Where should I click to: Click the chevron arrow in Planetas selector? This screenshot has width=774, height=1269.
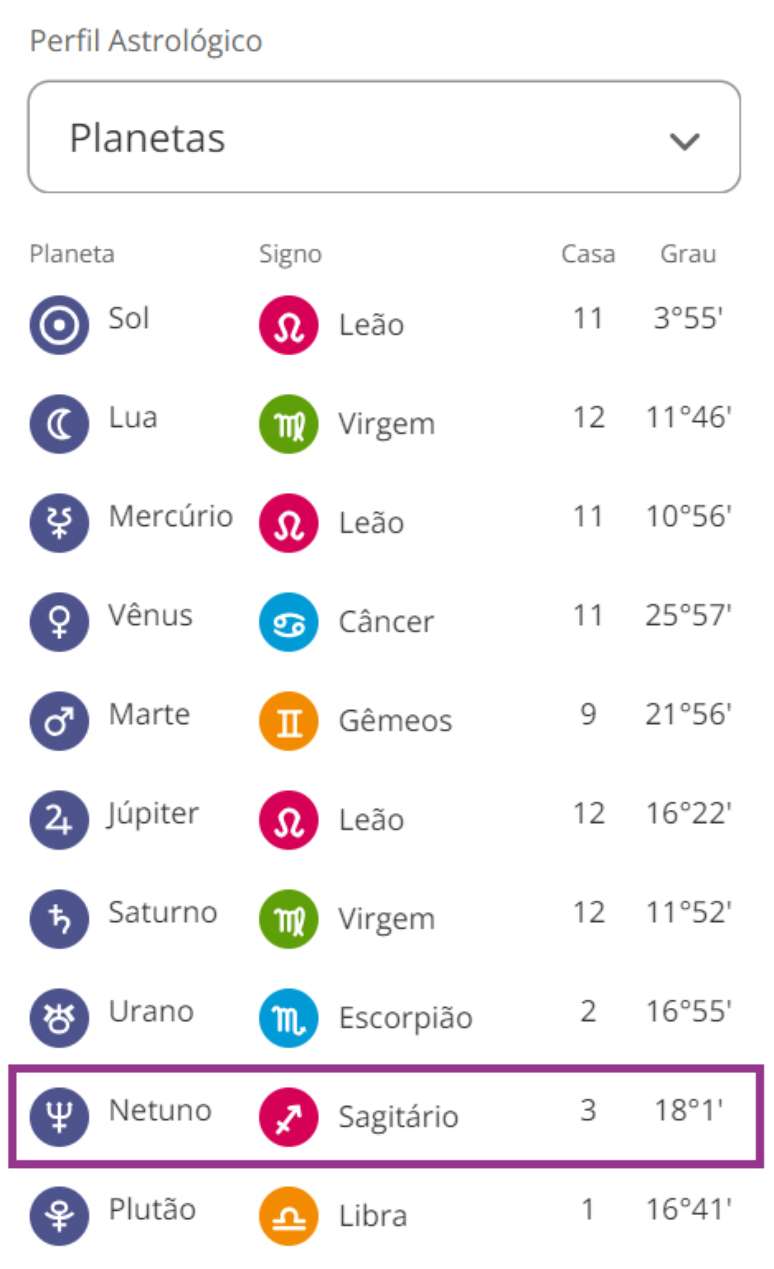(684, 141)
